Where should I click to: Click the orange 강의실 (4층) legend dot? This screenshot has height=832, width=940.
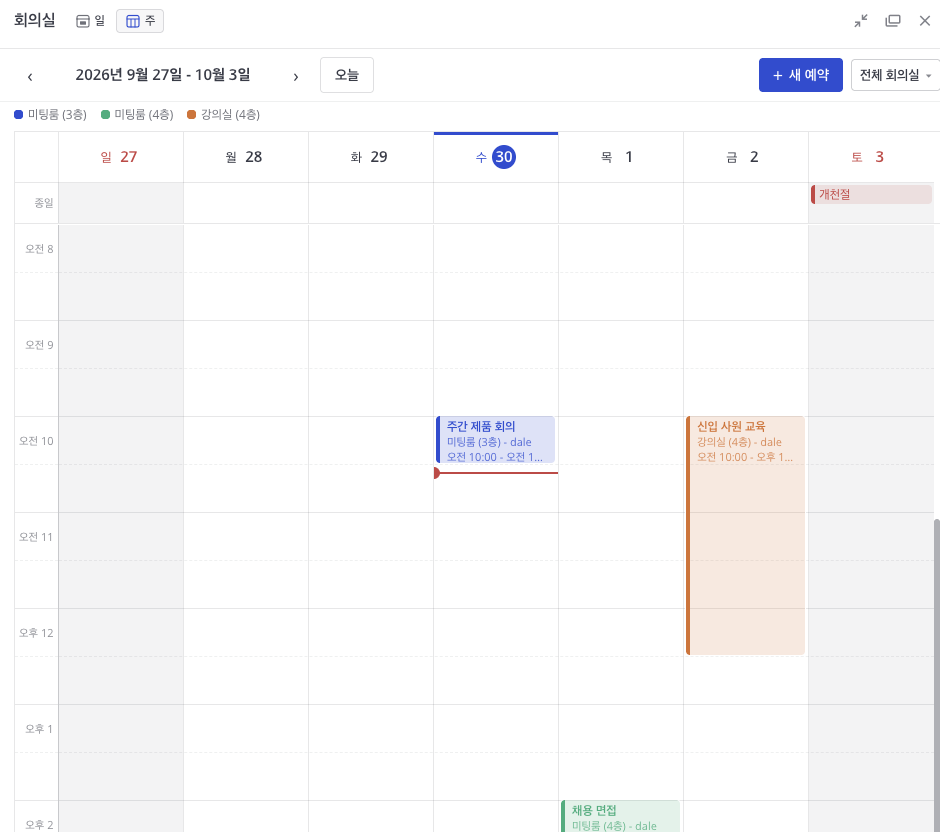192,114
